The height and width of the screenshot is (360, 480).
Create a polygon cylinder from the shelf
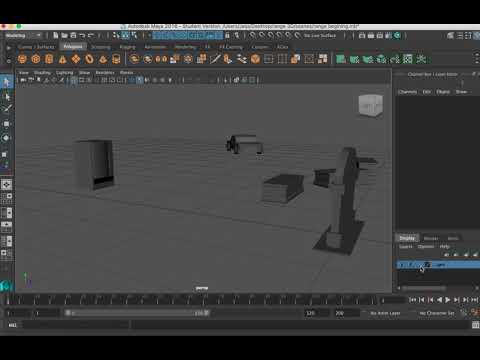pos(49,59)
